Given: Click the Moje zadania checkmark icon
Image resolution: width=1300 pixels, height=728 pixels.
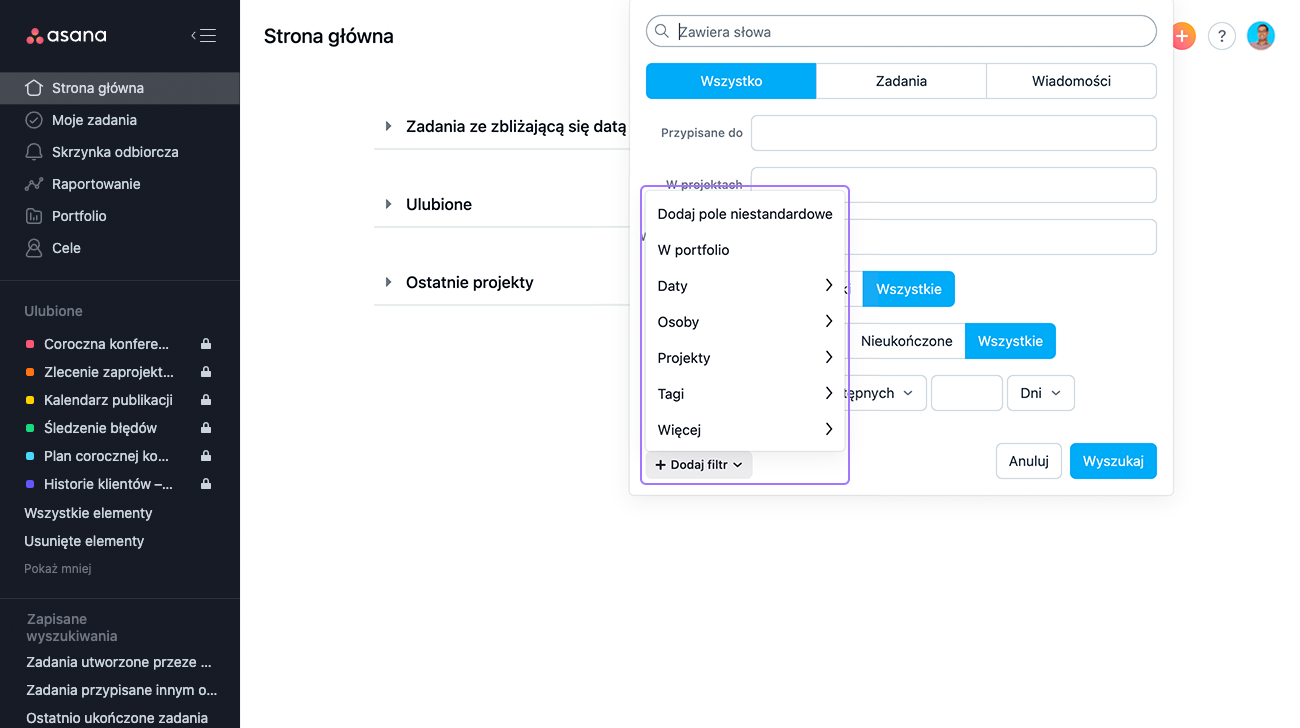Looking at the screenshot, I should [34, 120].
